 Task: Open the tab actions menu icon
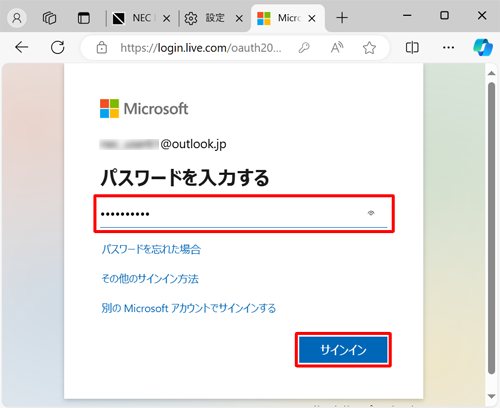[x=84, y=18]
